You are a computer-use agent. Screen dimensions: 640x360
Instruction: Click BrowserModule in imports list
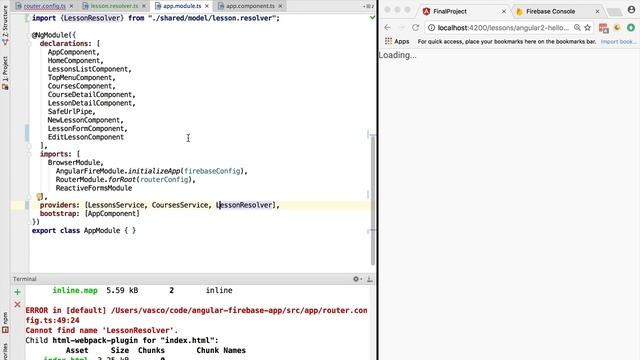click(74, 162)
